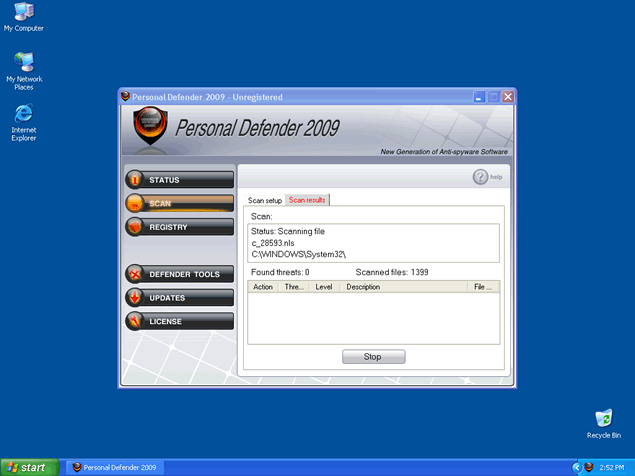This screenshot has height=476, width=635.
Task: Click the Action column header
Action: click(x=263, y=287)
